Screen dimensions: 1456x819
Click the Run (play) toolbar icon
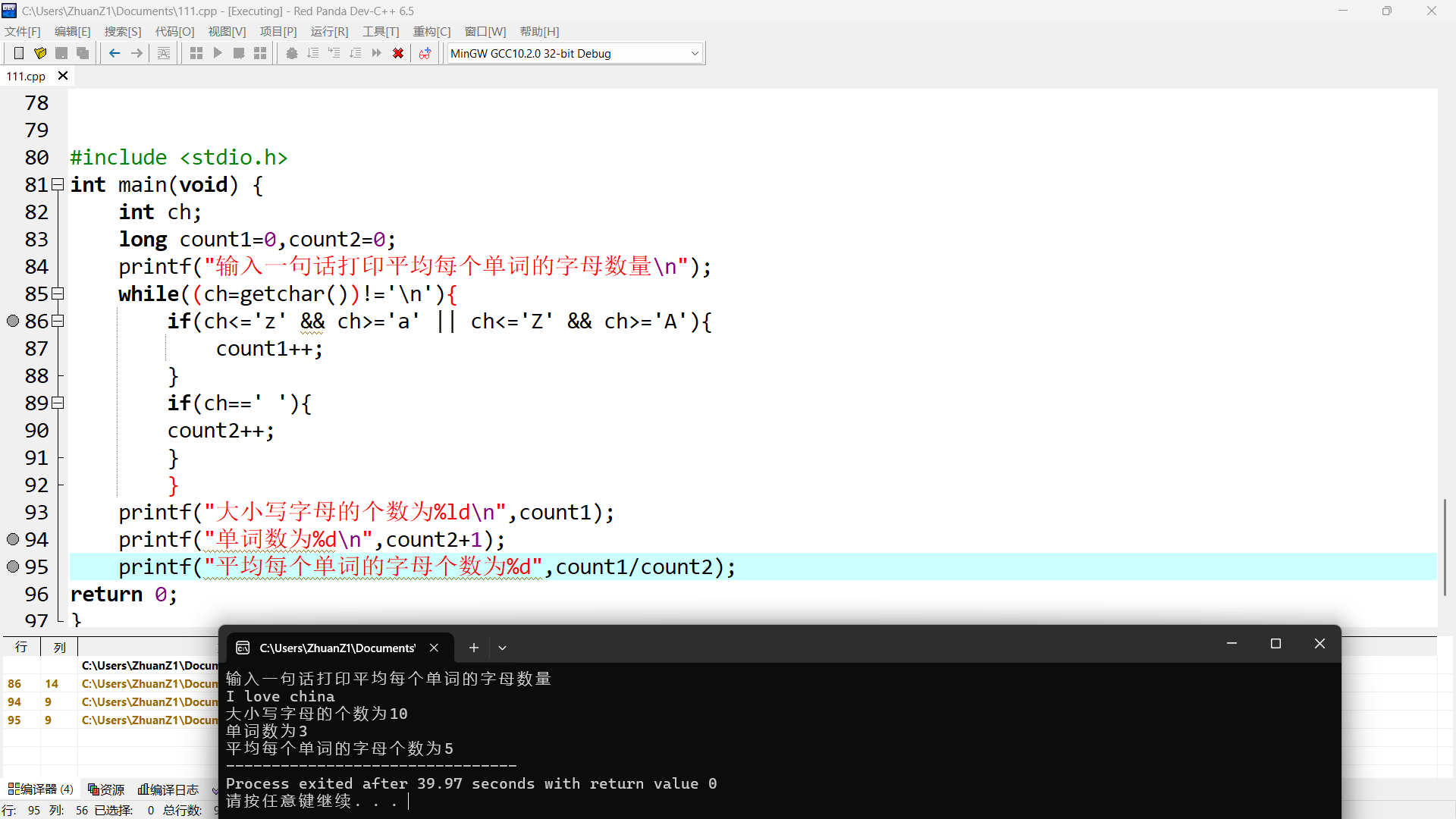(218, 53)
